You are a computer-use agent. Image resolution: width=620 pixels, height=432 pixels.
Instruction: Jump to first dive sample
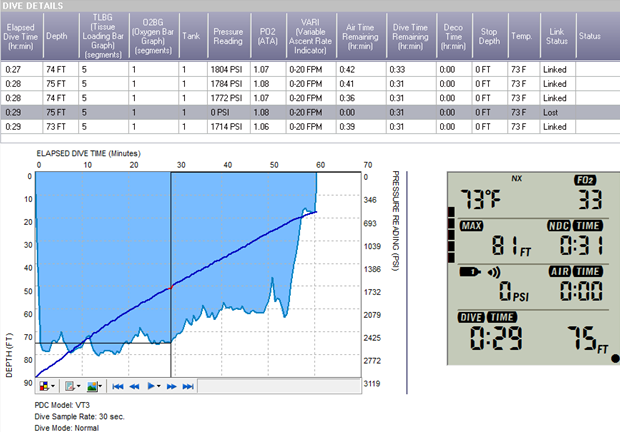tap(118, 385)
